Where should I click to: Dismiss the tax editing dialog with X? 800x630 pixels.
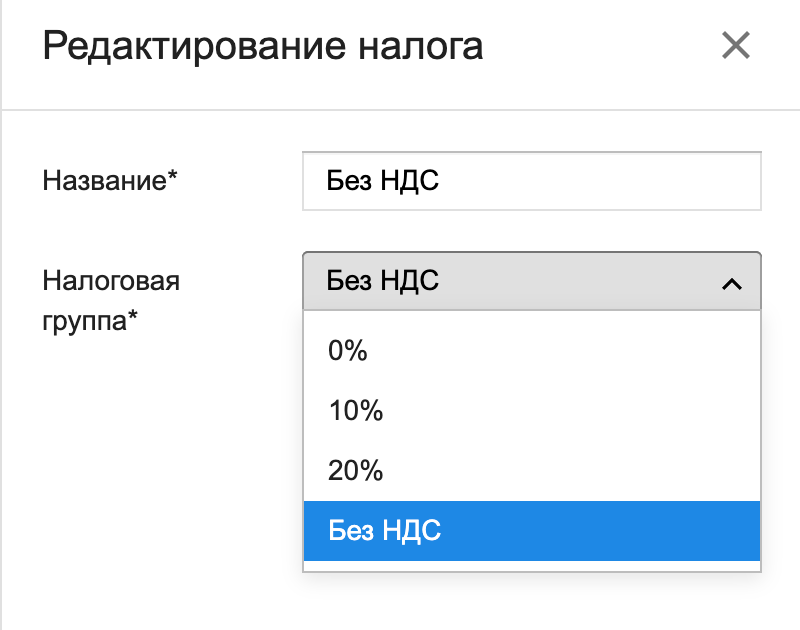(735, 46)
